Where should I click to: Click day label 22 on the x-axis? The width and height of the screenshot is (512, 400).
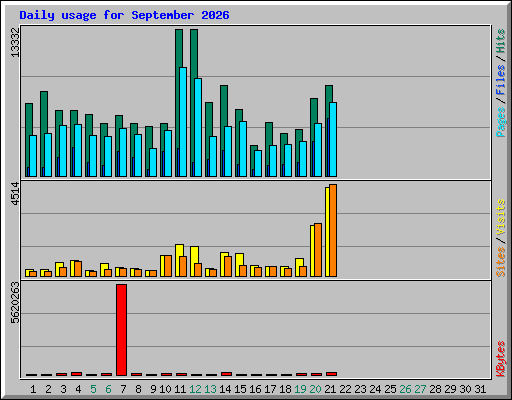click(x=345, y=389)
